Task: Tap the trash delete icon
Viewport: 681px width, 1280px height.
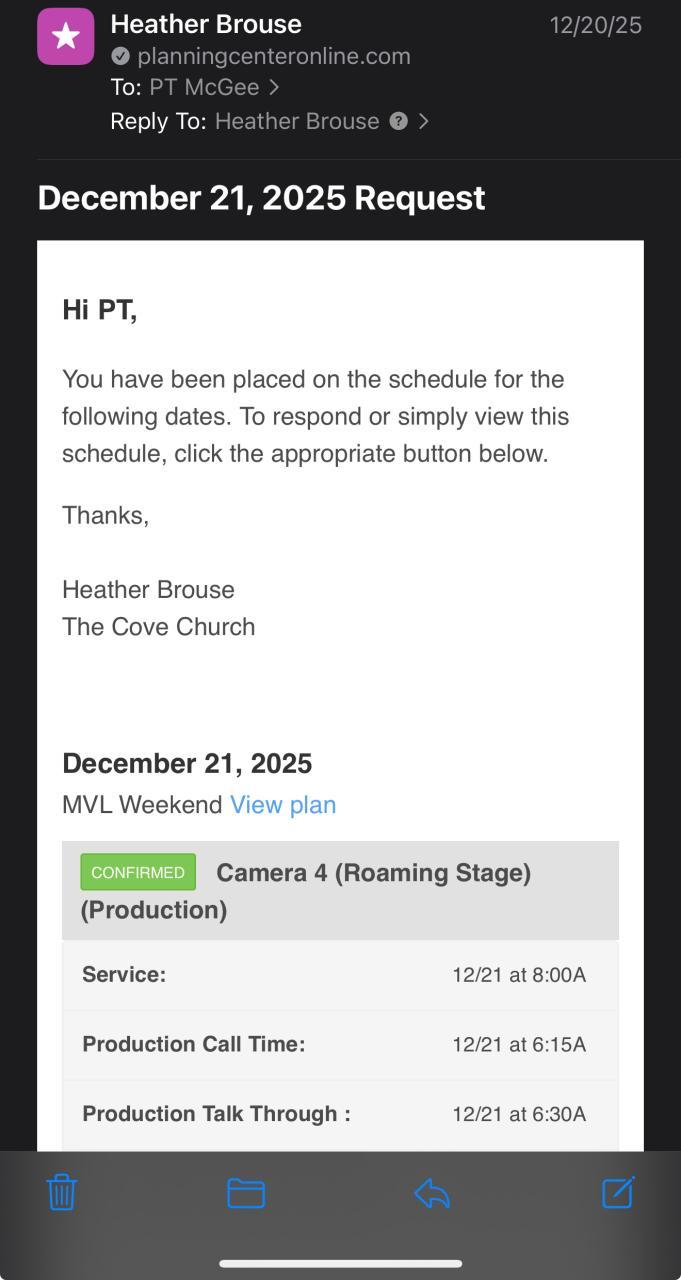Action: click(x=62, y=1192)
